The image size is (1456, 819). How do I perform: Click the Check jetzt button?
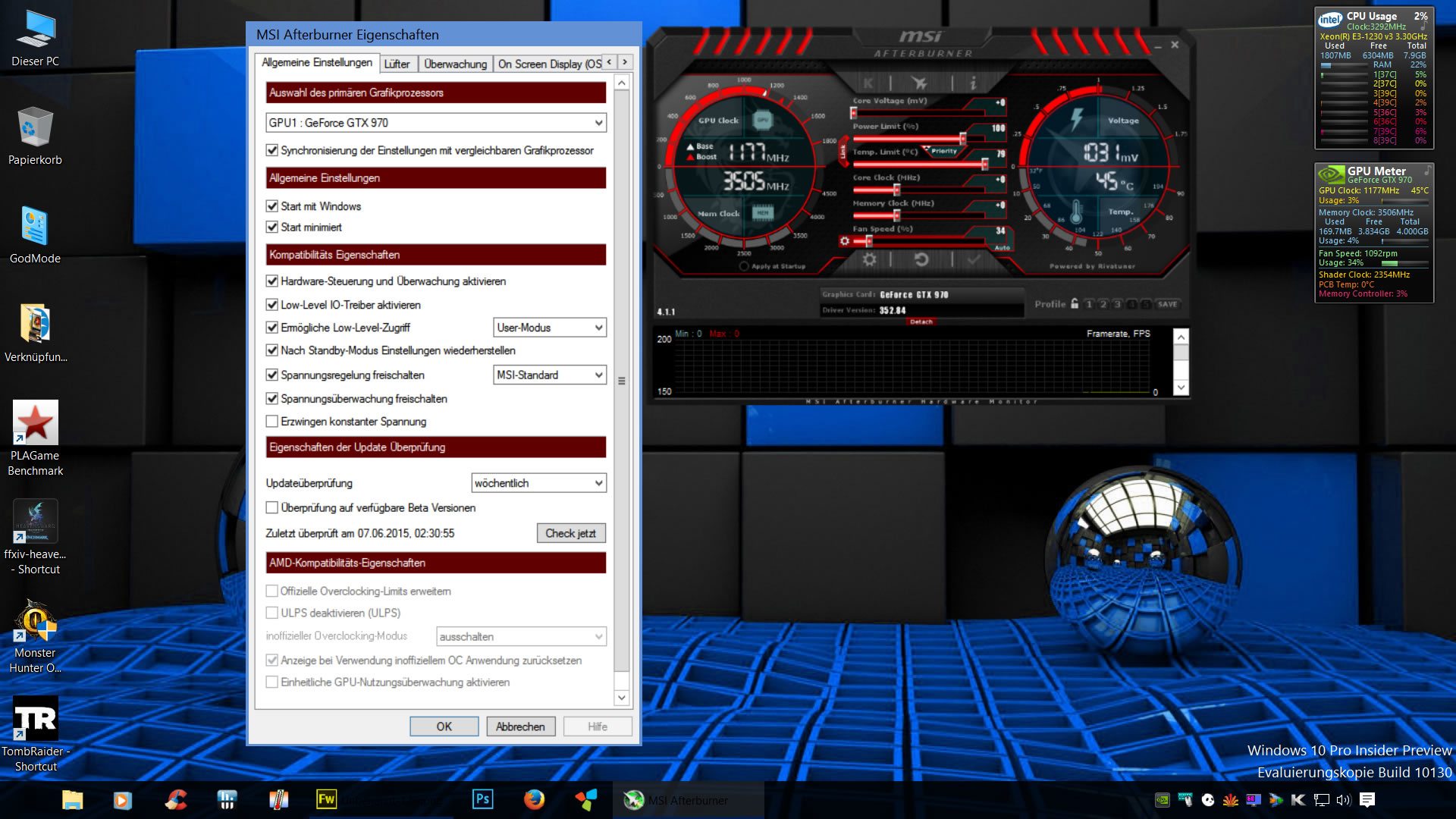click(x=570, y=533)
